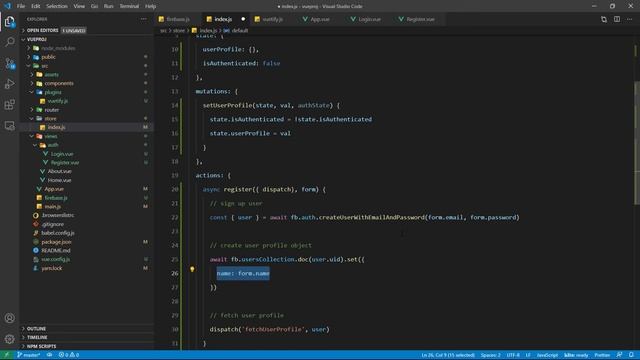Open Login.vue in the file tree

[x=87, y=154]
